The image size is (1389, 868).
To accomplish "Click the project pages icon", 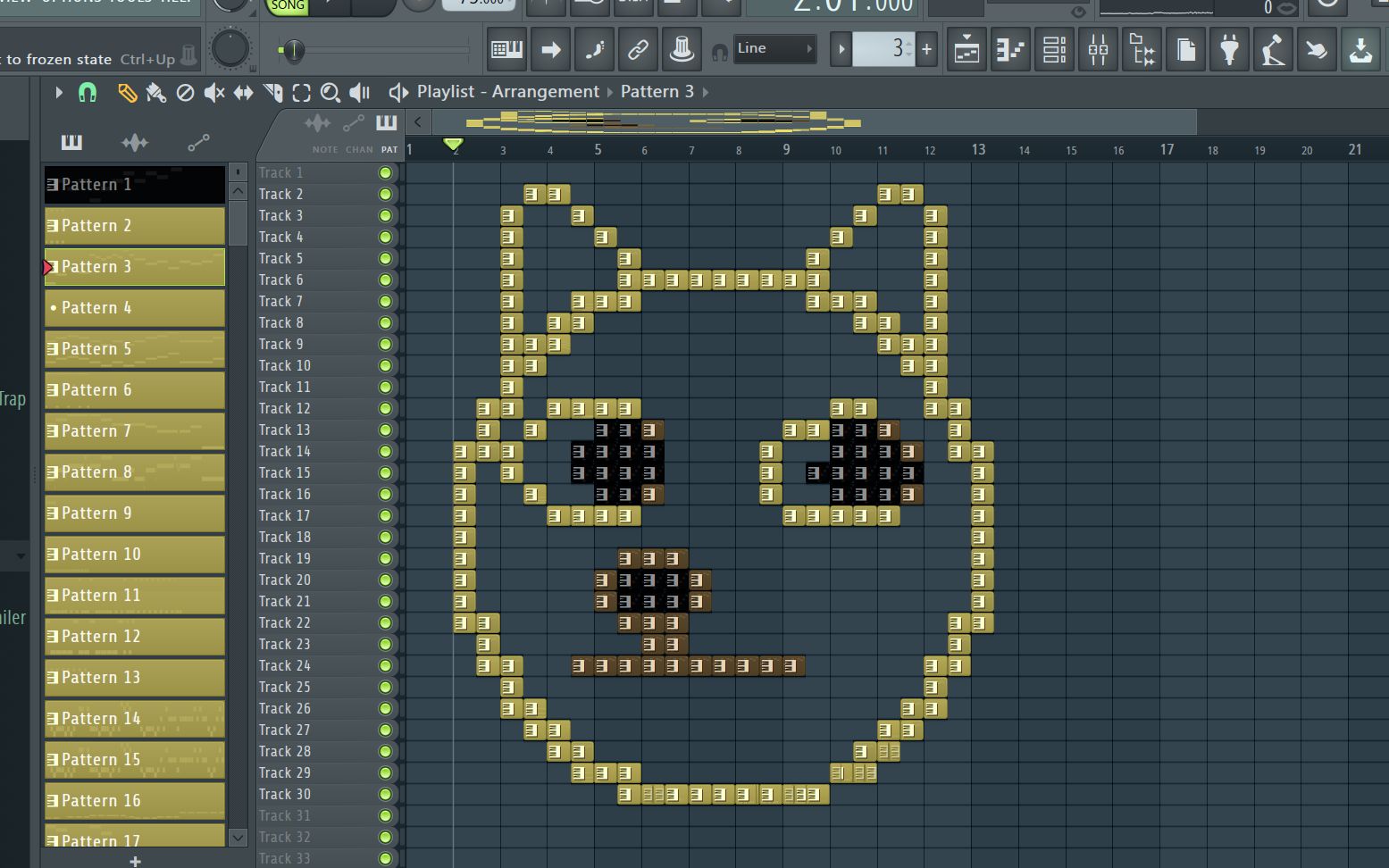I will [1185, 50].
